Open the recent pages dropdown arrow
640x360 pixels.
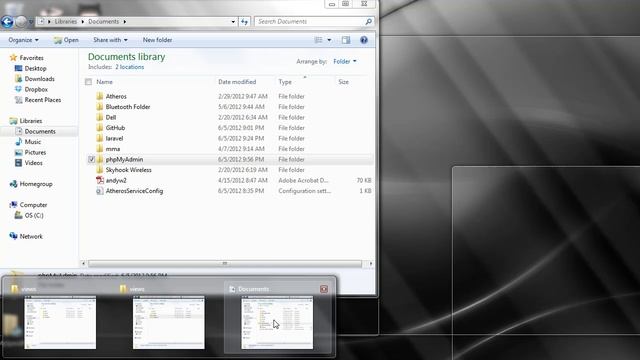click(x=31, y=22)
